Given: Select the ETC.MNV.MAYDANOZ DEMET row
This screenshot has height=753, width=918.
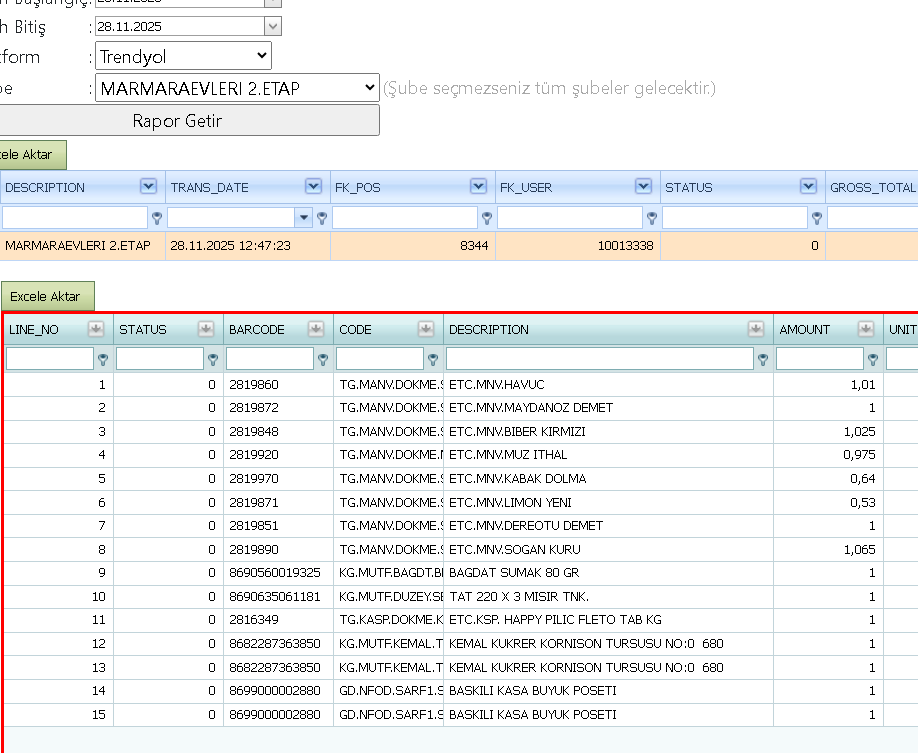Looking at the screenshot, I should point(461,408).
